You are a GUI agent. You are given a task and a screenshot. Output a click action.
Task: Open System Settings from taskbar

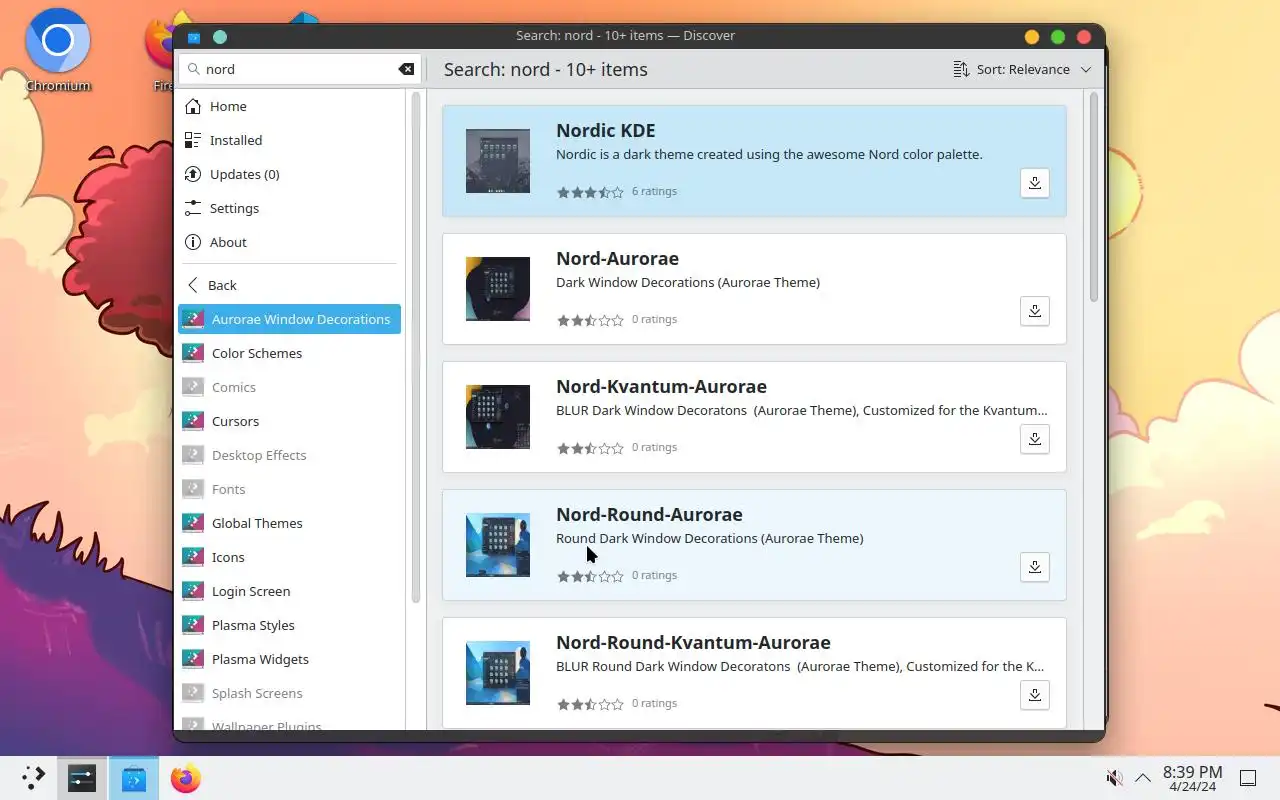point(82,778)
